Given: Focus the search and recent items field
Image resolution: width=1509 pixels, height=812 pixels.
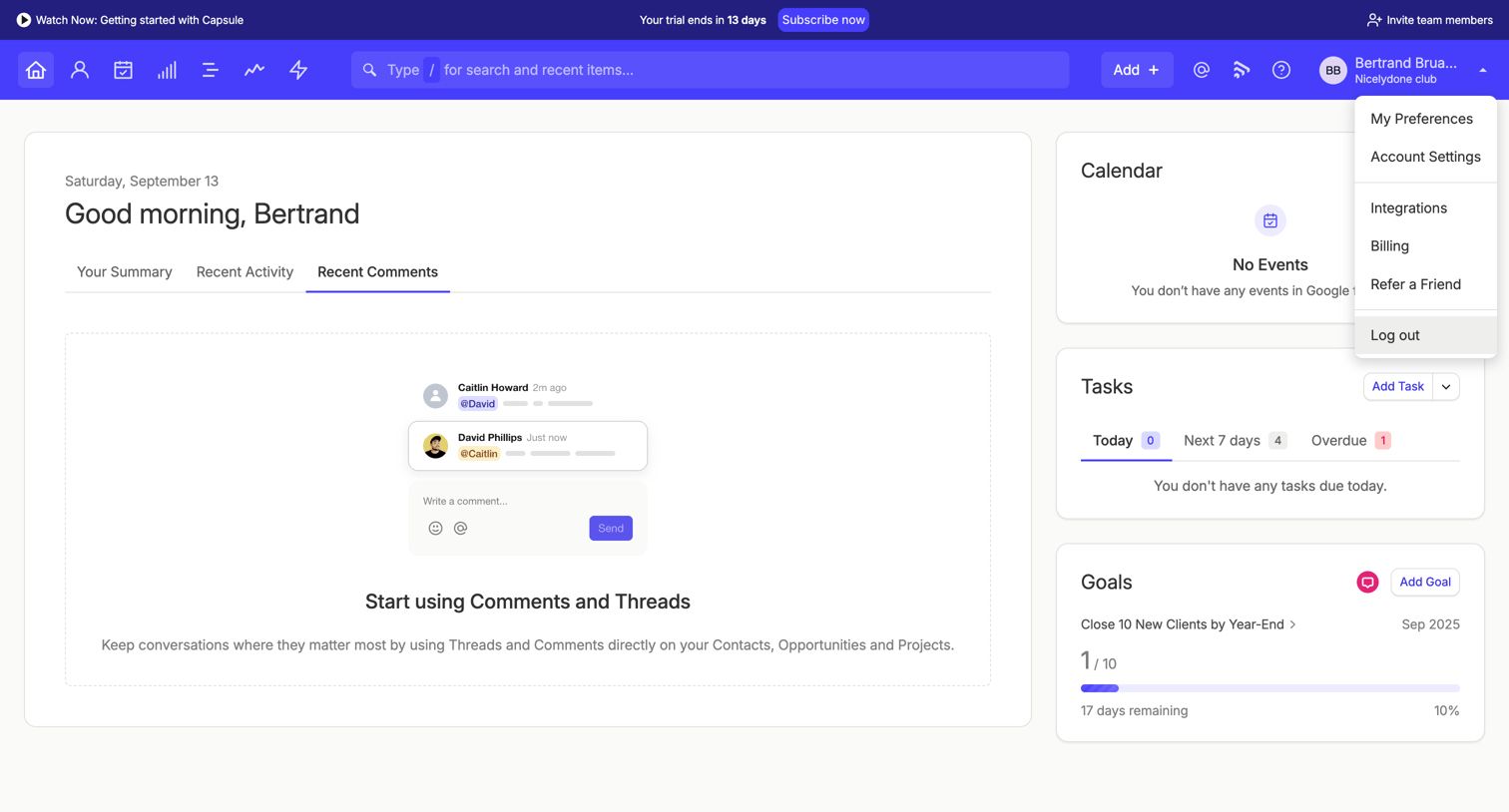Looking at the screenshot, I should point(710,70).
